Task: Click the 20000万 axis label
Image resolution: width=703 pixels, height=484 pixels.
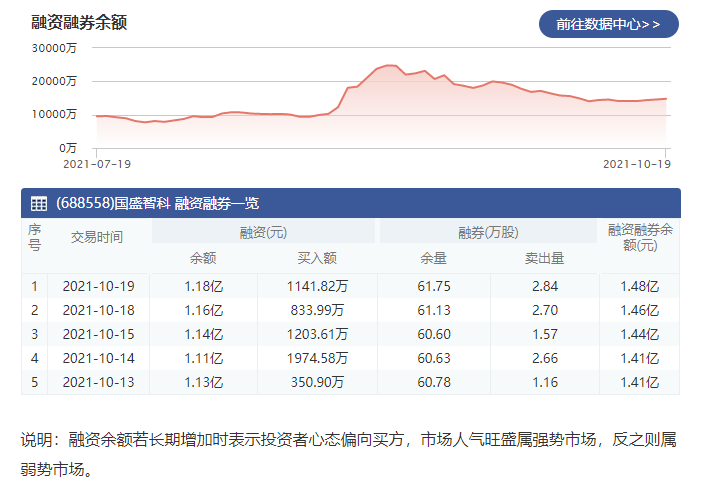Action: tap(54, 81)
